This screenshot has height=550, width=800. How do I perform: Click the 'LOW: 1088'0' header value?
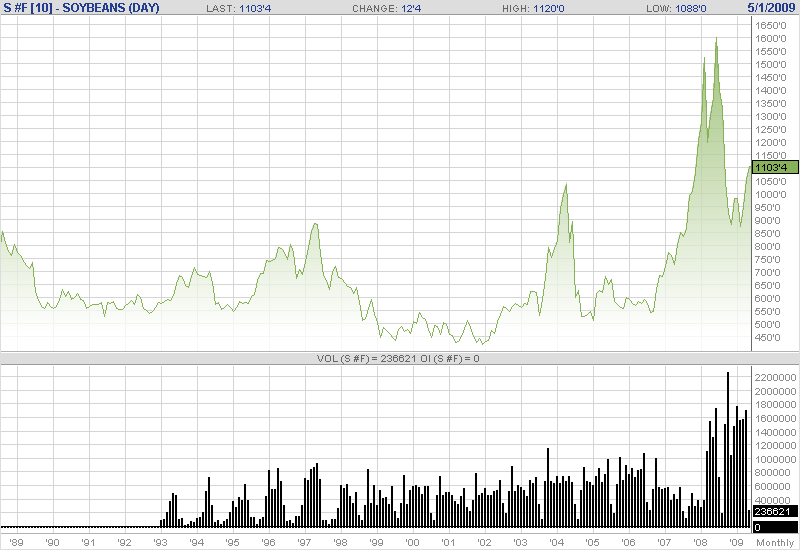point(676,9)
